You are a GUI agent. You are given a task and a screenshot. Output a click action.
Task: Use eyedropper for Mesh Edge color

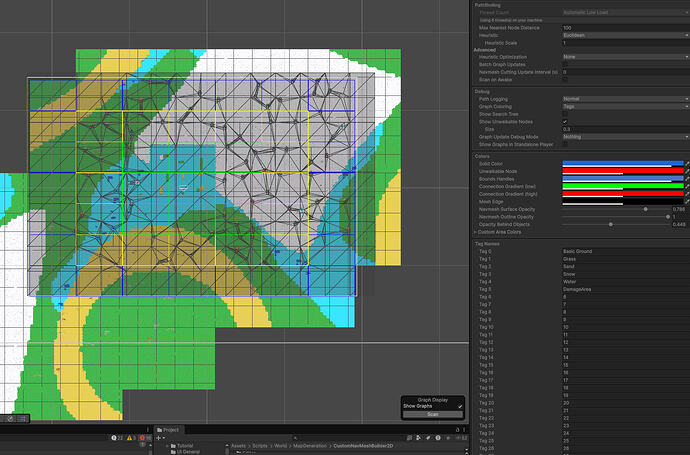click(686, 201)
